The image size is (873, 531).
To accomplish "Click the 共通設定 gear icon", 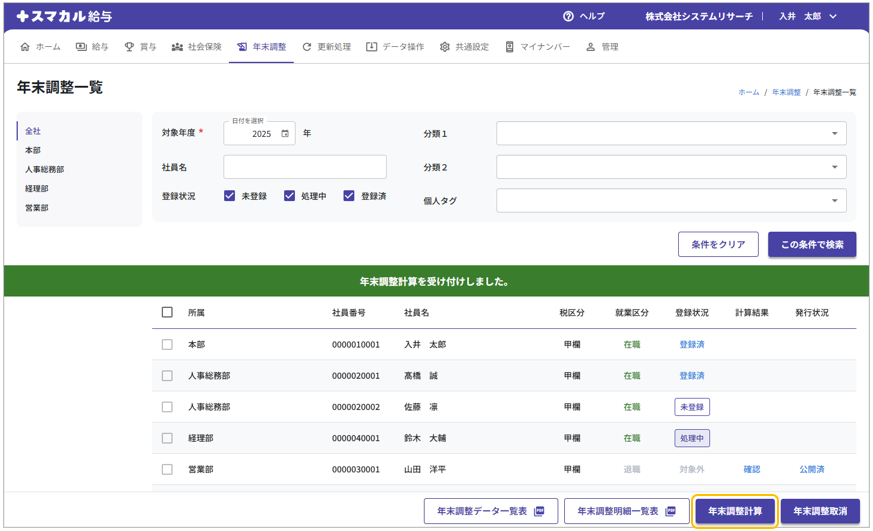I will [445, 47].
